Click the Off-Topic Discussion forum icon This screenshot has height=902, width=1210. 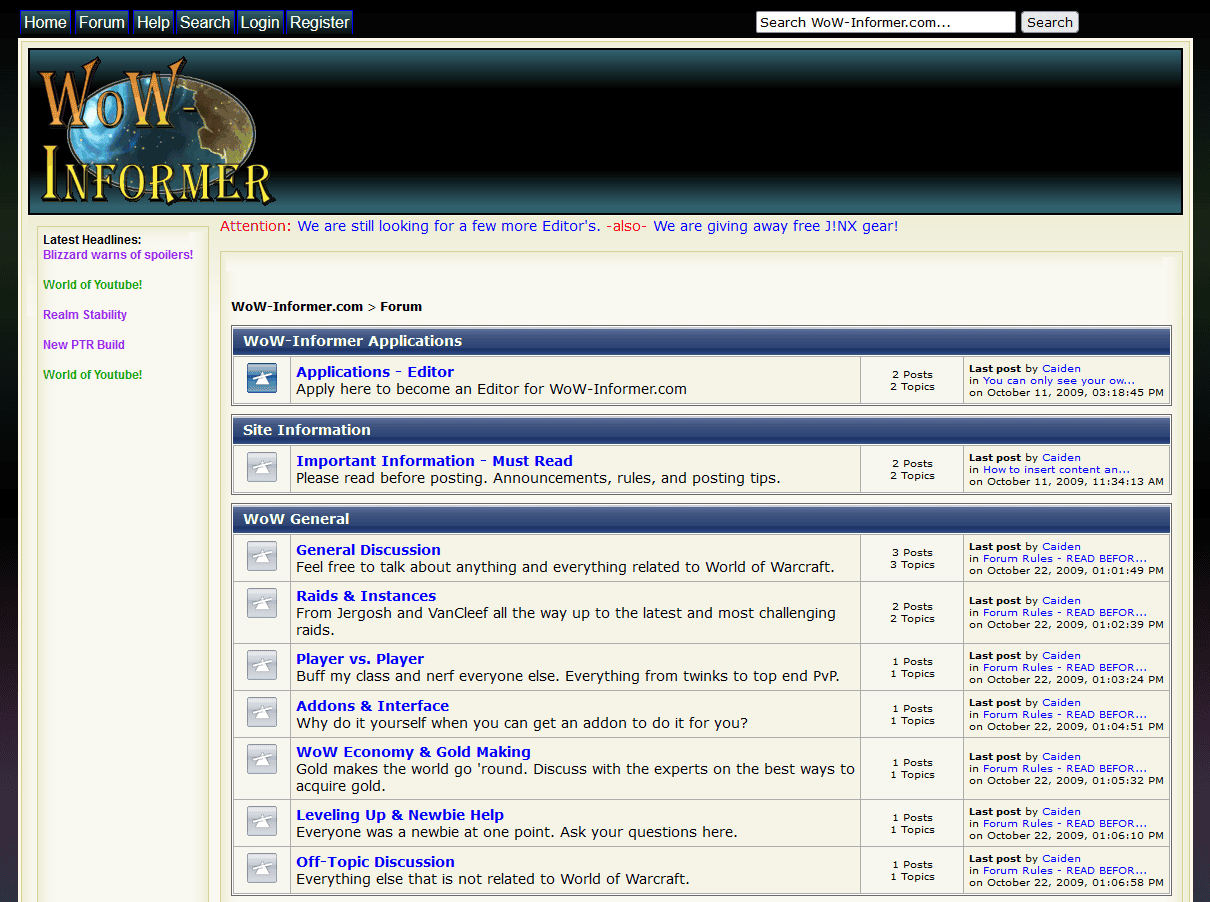(262, 869)
